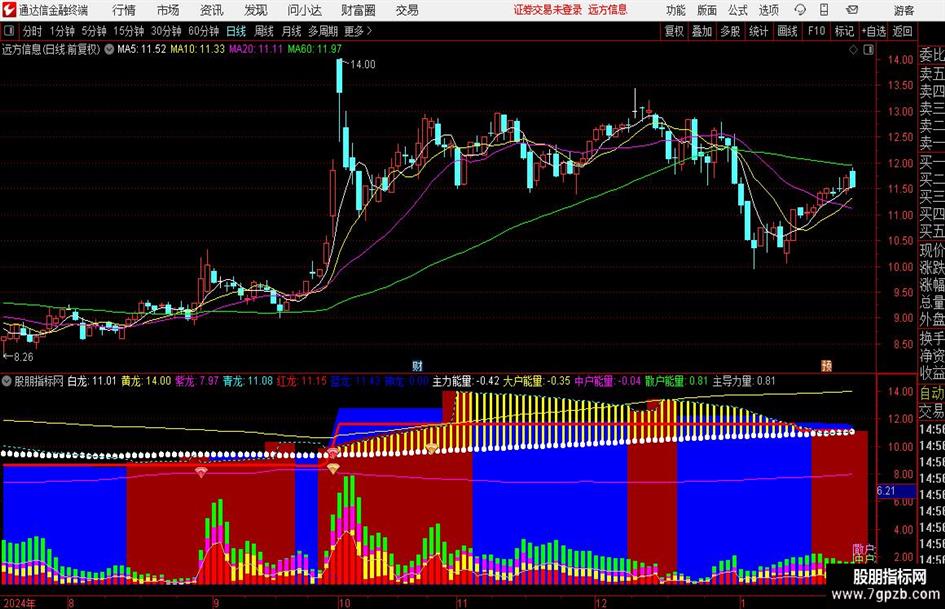Switch to 月线 monthly period

292,31
